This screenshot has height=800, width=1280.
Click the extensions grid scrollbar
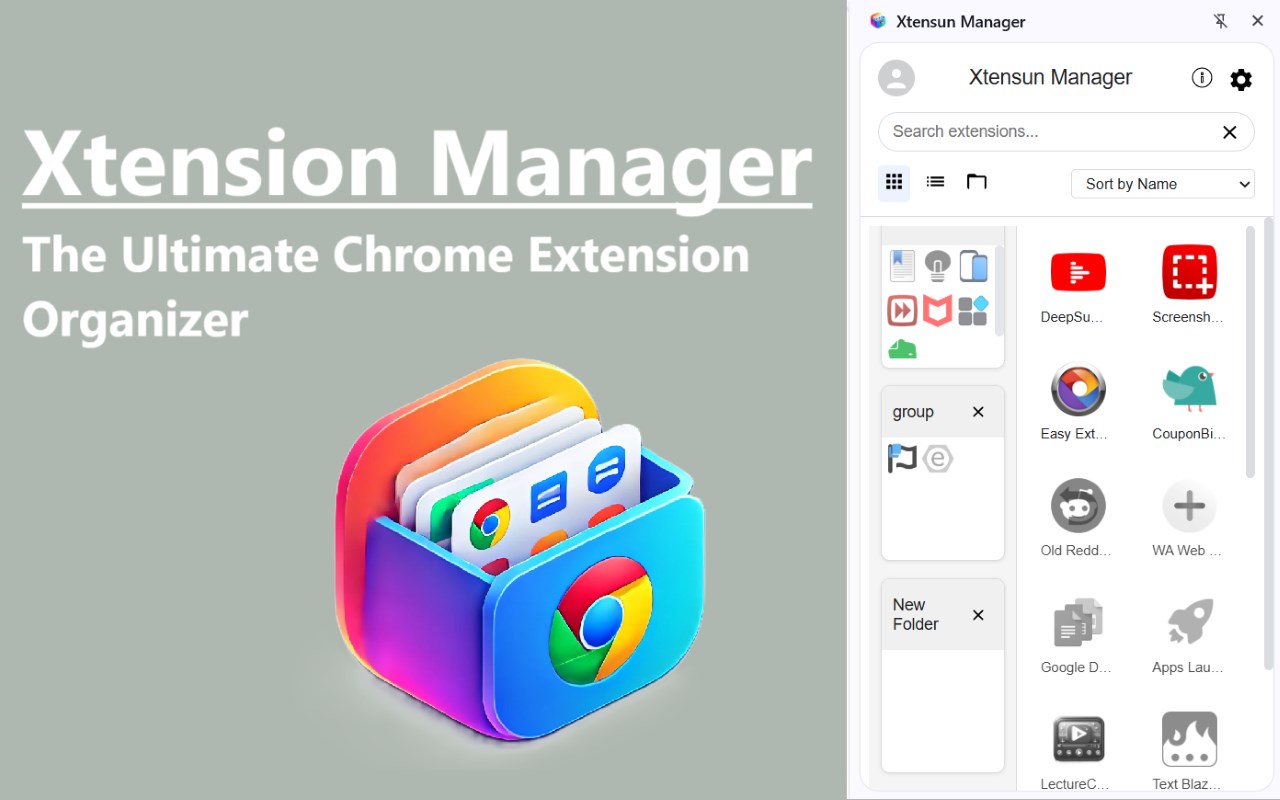[x=1250, y=352]
